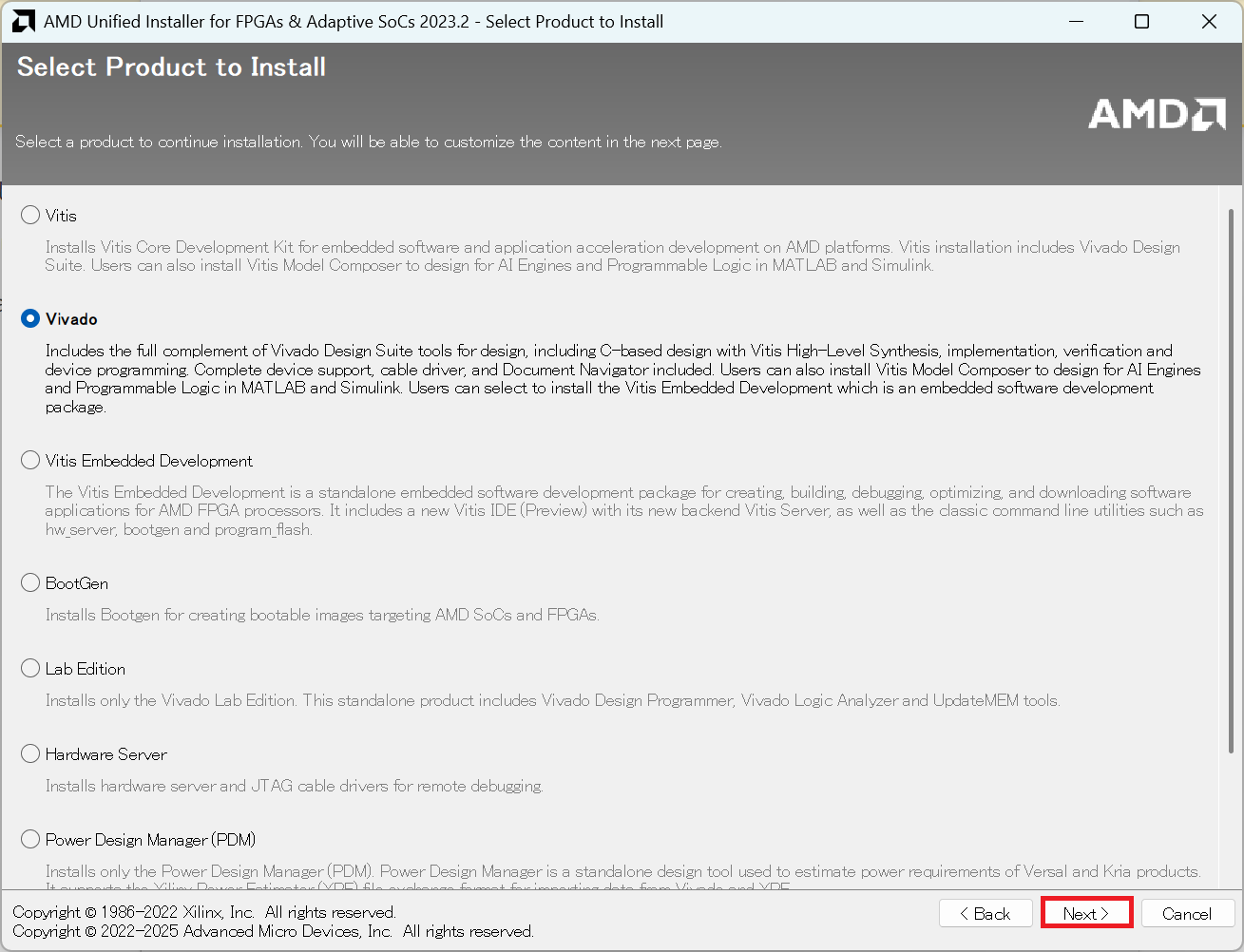The width and height of the screenshot is (1244, 952).
Task: Click the "Select Product to Install" heading
Action: coord(171,67)
